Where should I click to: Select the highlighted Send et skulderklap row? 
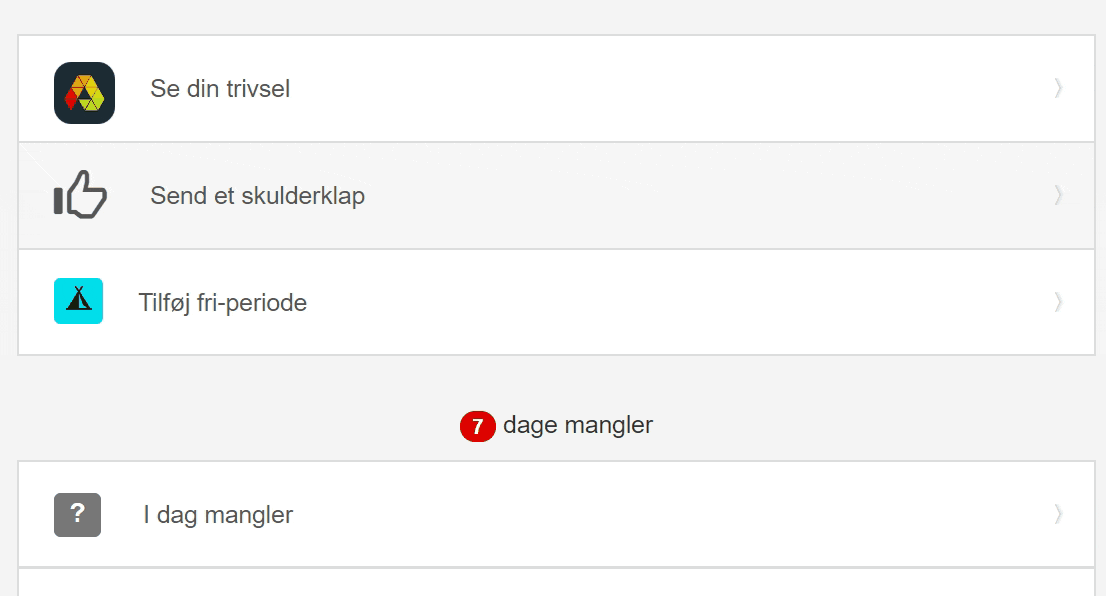[x=557, y=195]
